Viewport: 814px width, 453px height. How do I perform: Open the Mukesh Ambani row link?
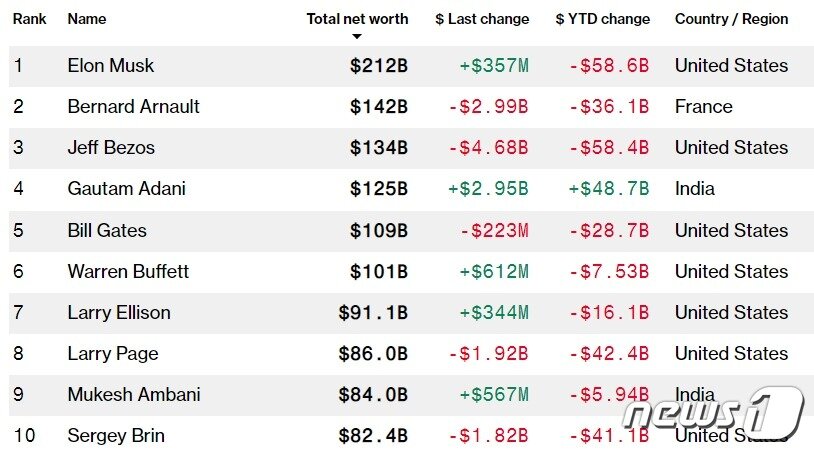click(x=134, y=394)
